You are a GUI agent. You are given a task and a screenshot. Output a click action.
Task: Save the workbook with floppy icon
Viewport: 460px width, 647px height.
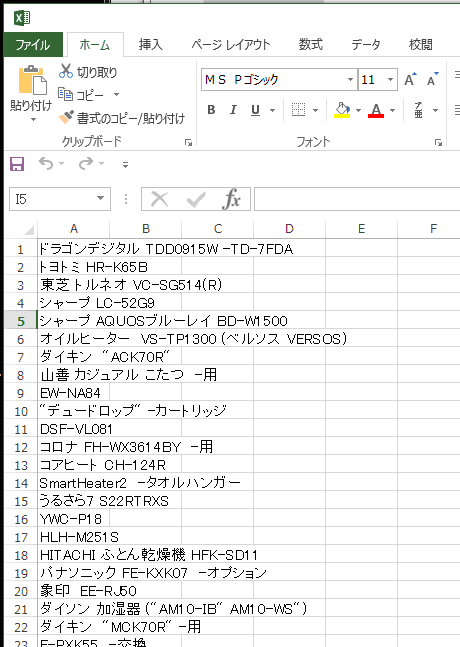point(17,164)
